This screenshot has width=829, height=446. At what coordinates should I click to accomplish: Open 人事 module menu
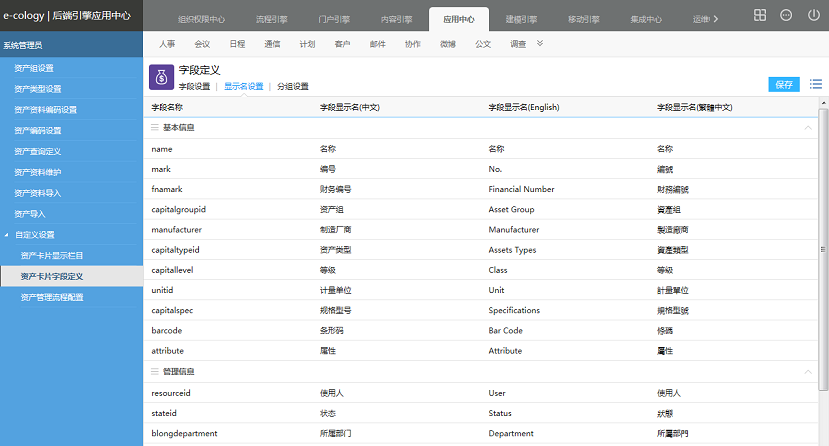167,44
